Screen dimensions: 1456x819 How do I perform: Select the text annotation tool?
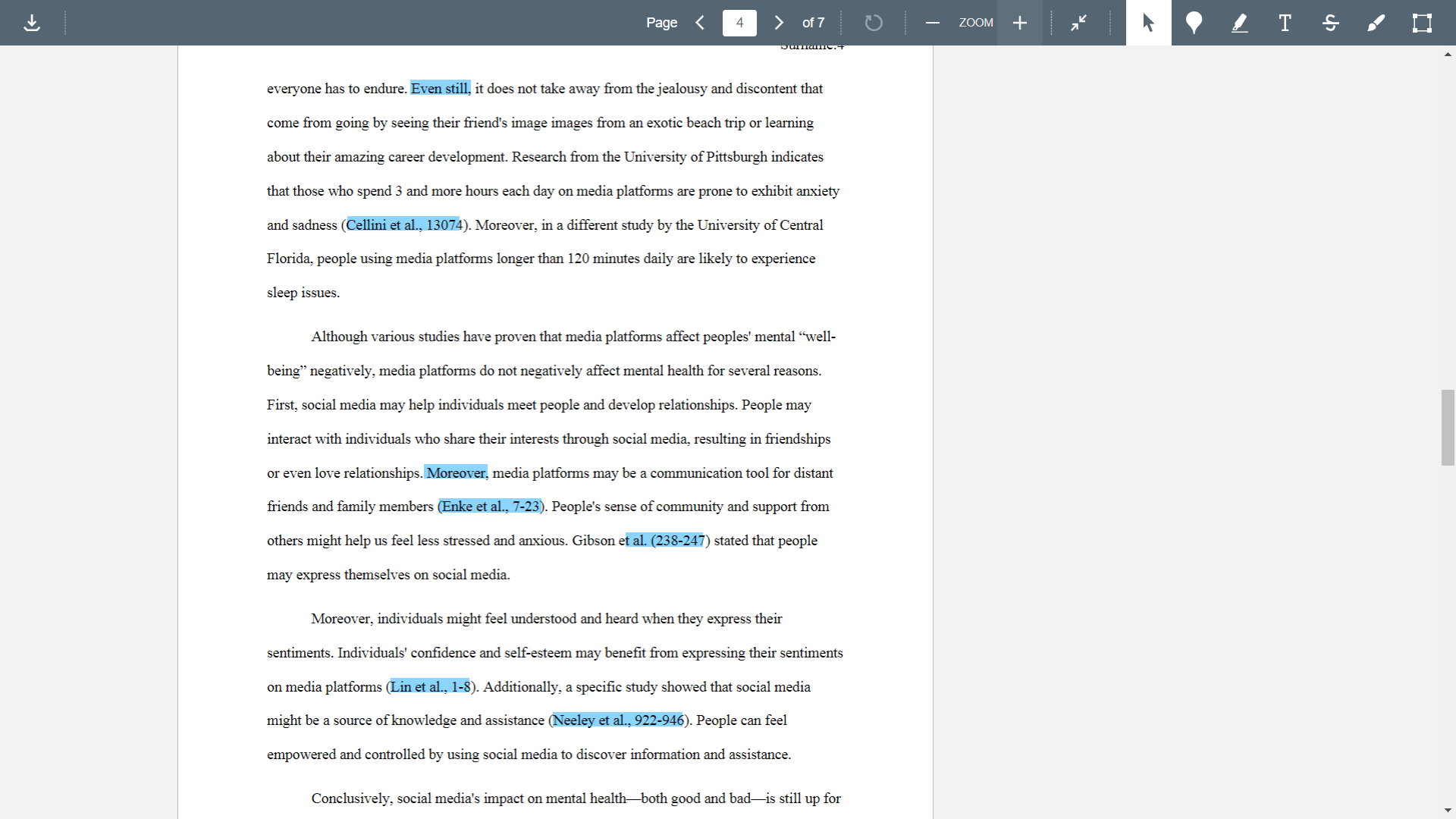1285,23
